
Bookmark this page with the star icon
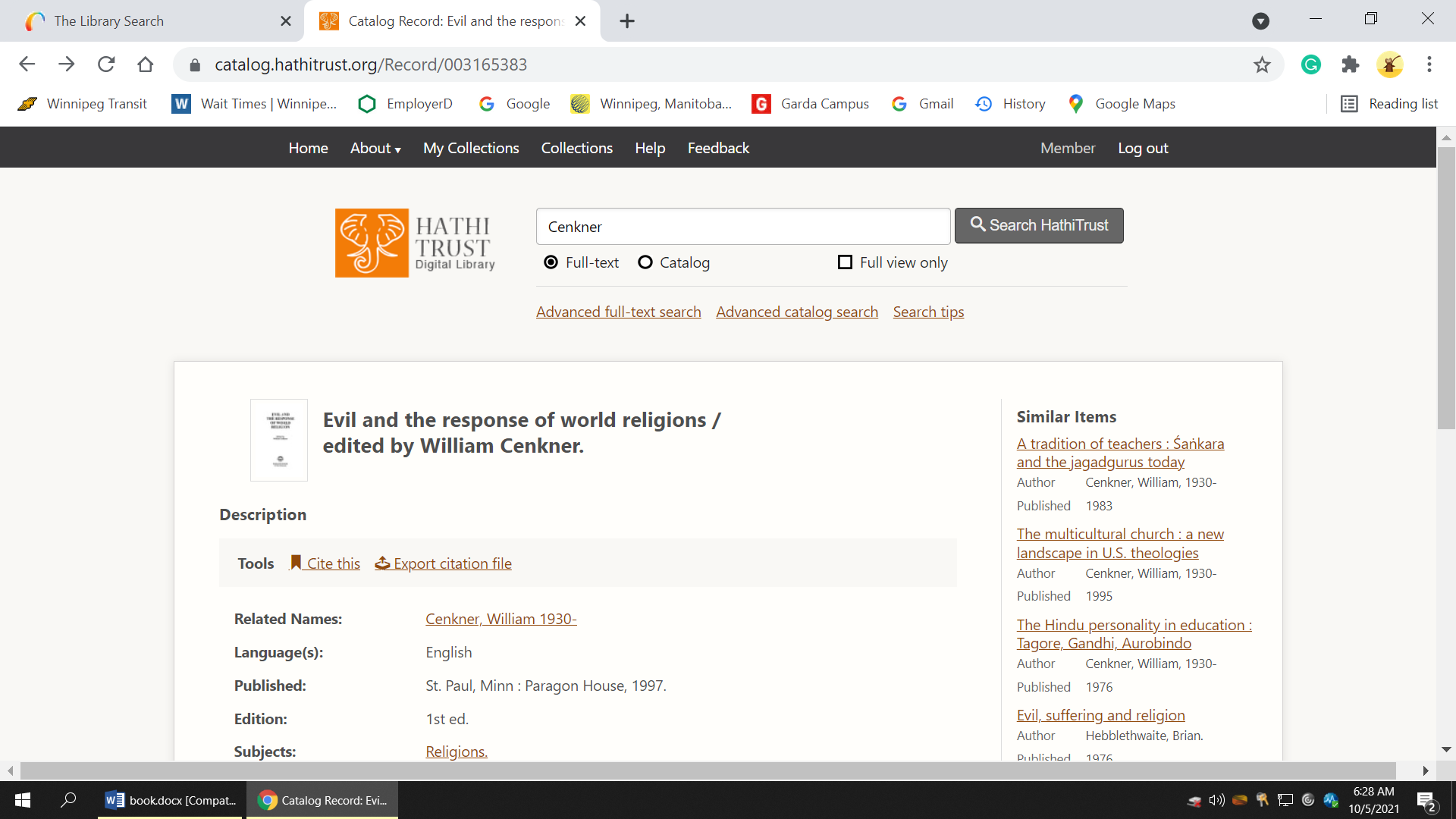click(x=1262, y=65)
